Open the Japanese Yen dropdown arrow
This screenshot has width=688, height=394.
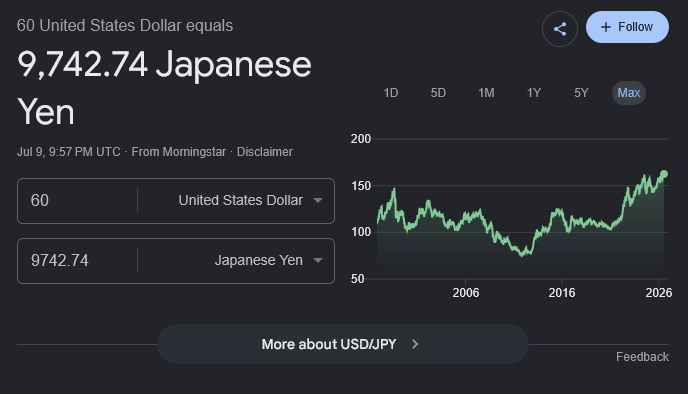[318, 260]
